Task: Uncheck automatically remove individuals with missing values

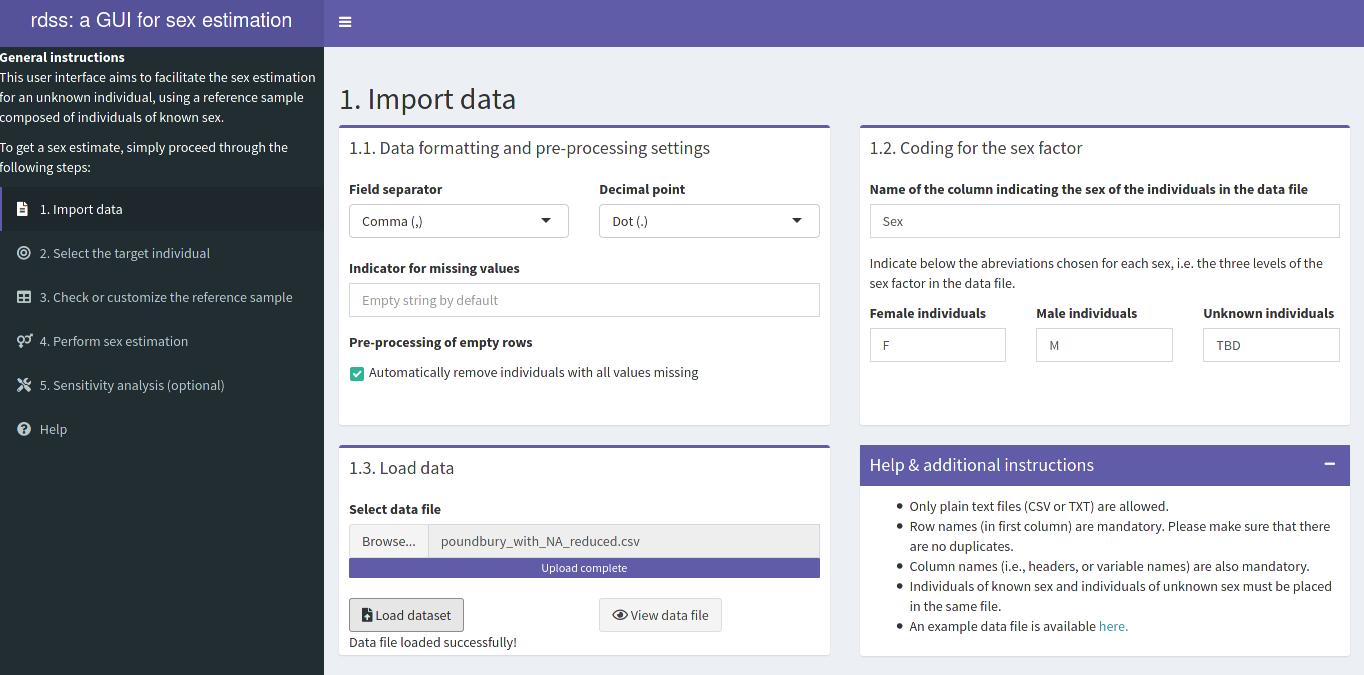Action: click(x=357, y=373)
